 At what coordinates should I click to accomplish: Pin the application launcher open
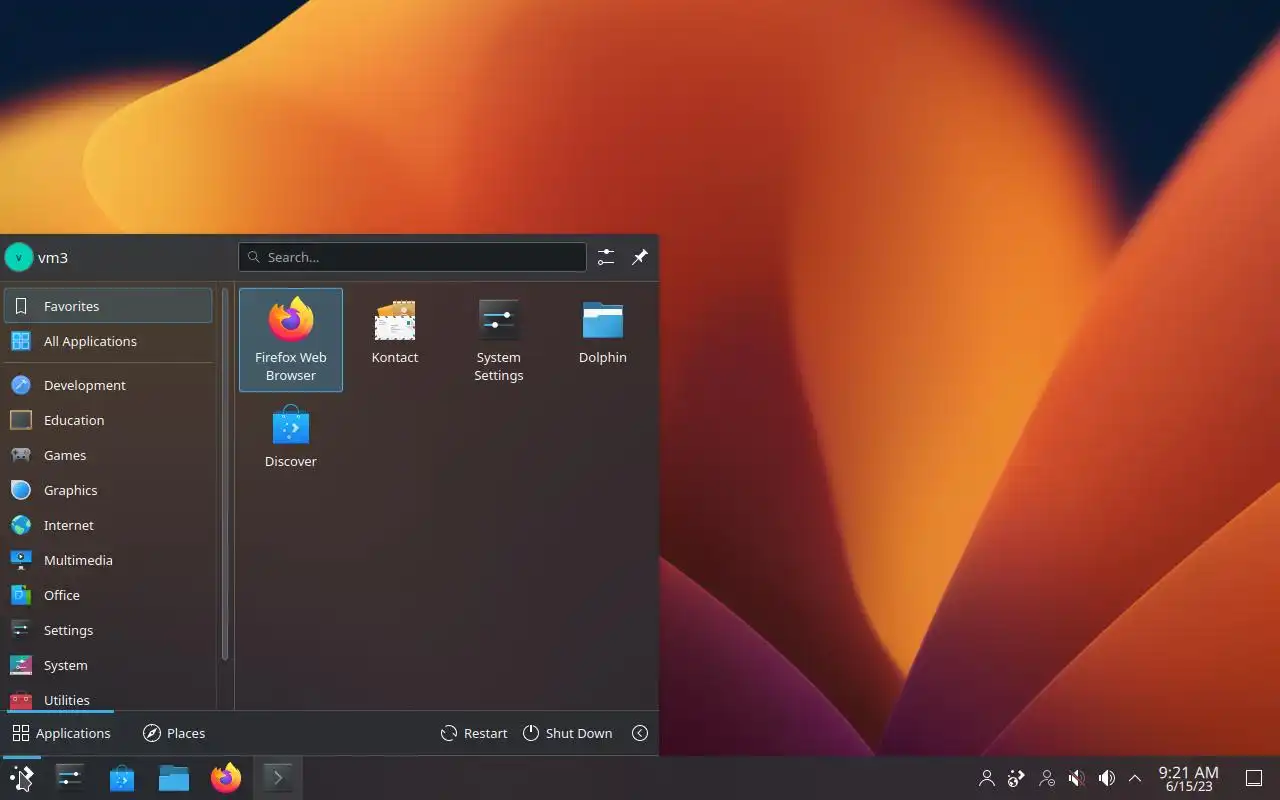pos(640,257)
